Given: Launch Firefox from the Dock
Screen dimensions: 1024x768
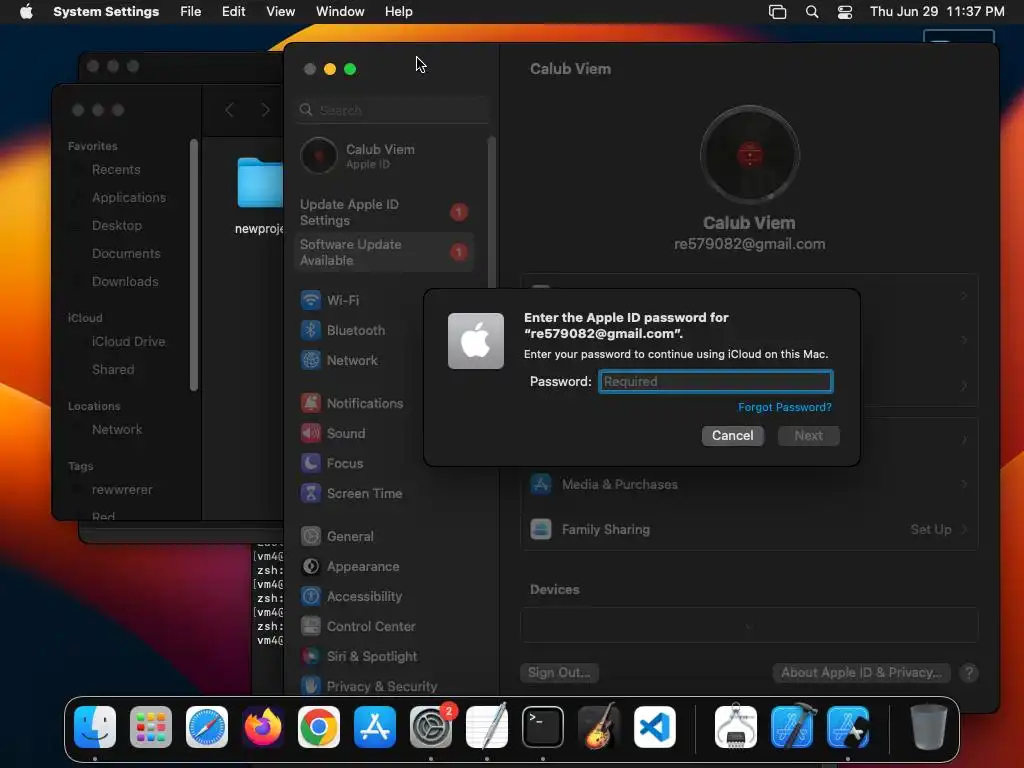Looking at the screenshot, I should click(263, 727).
